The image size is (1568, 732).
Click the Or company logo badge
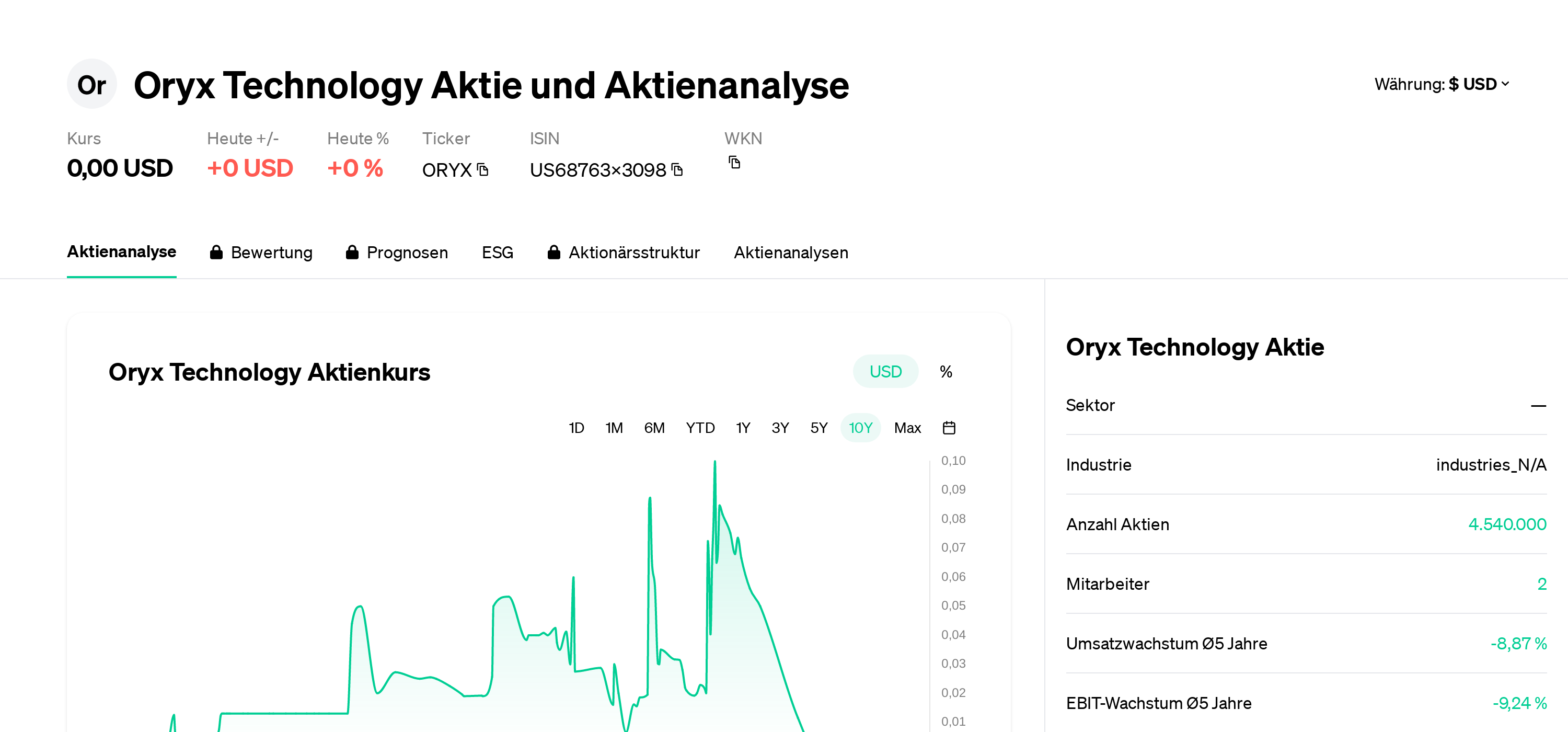click(92, 84)
